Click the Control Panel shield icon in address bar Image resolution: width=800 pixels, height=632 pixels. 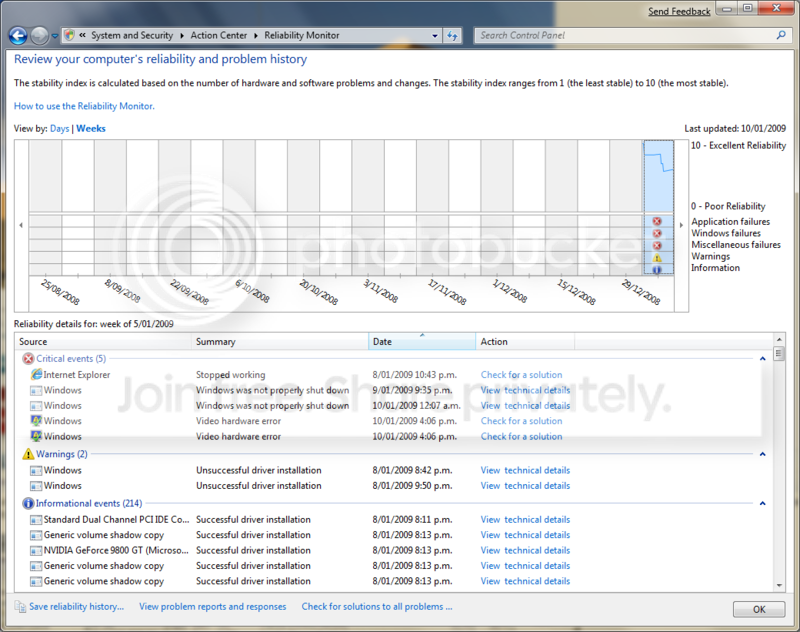(69, 35)
